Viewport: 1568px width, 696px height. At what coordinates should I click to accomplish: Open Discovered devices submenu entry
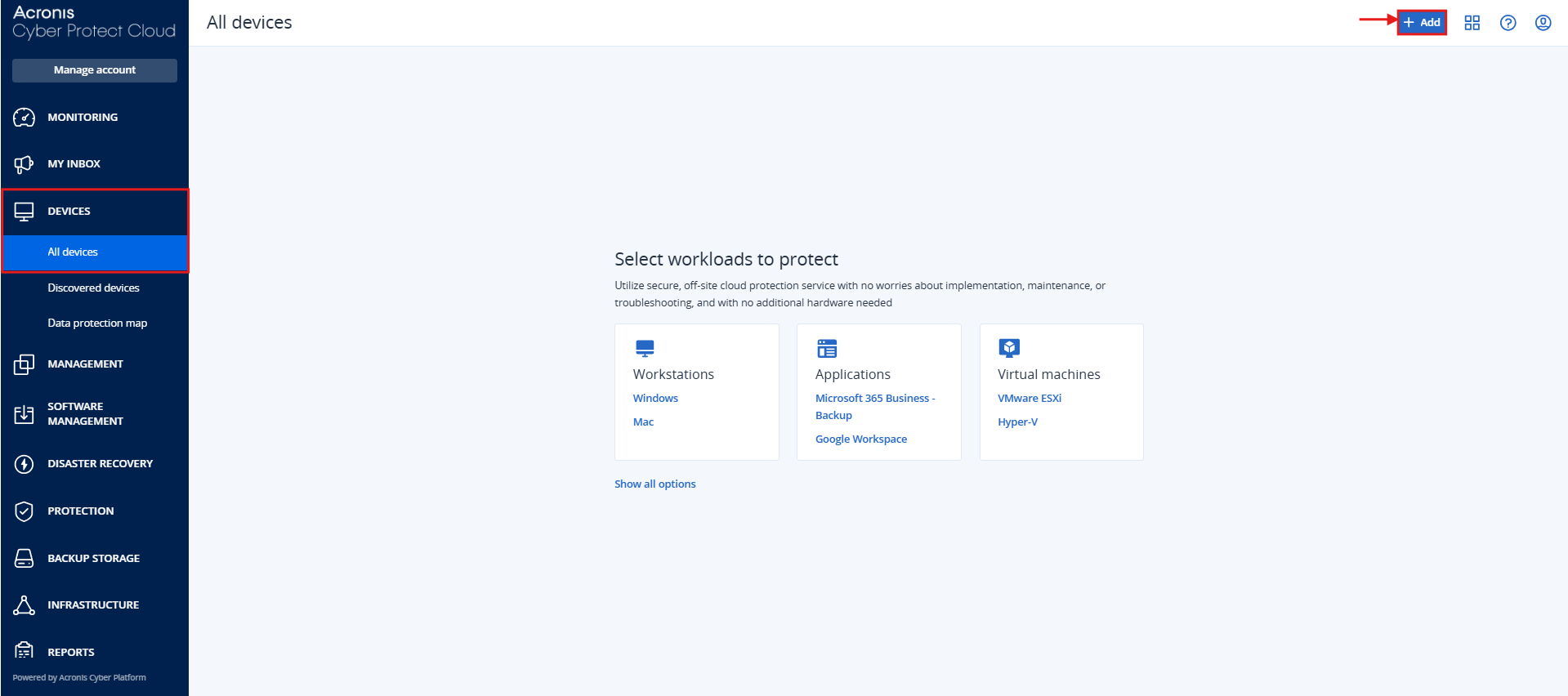click(x=95, y=288)
